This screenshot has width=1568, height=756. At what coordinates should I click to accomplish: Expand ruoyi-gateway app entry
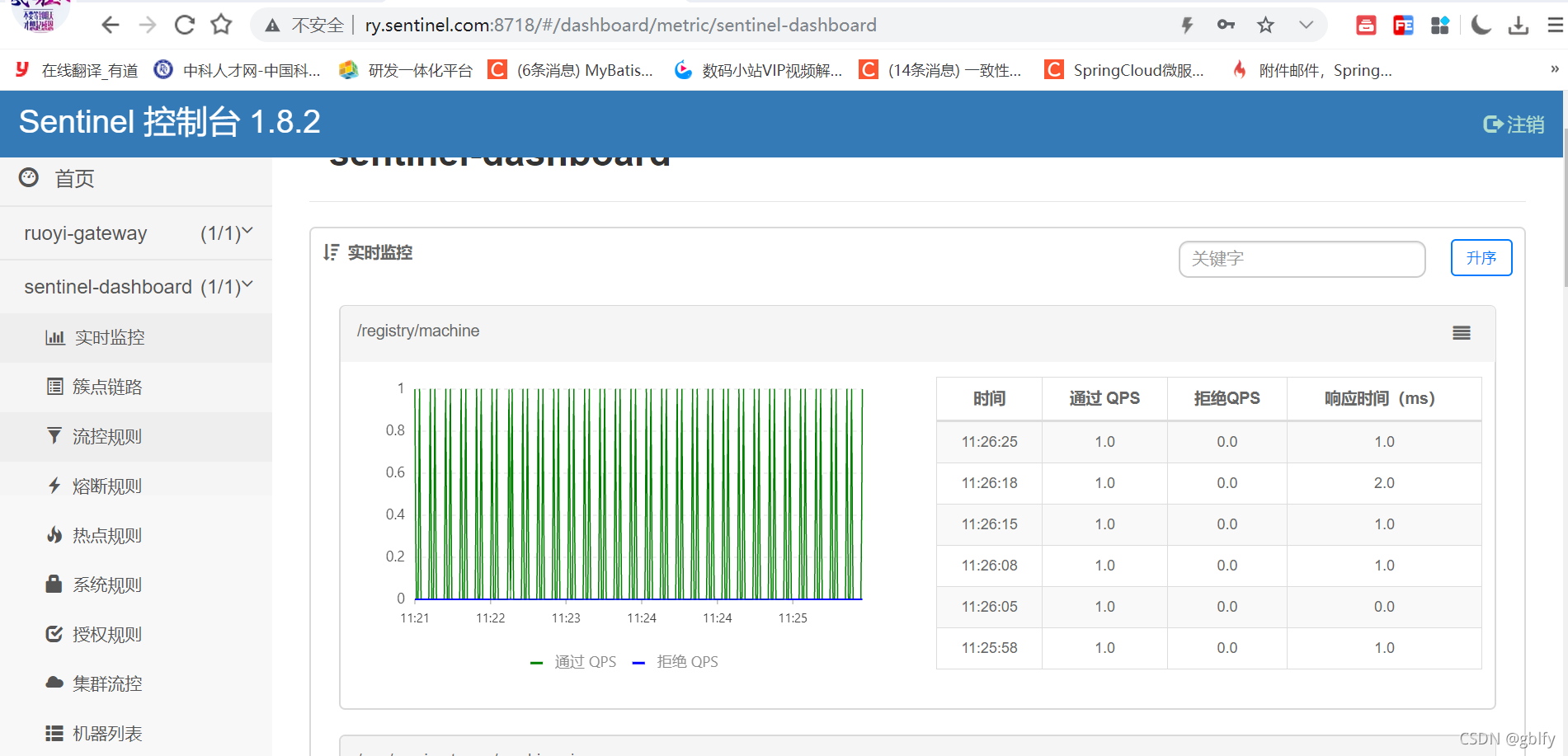[136, 233]
